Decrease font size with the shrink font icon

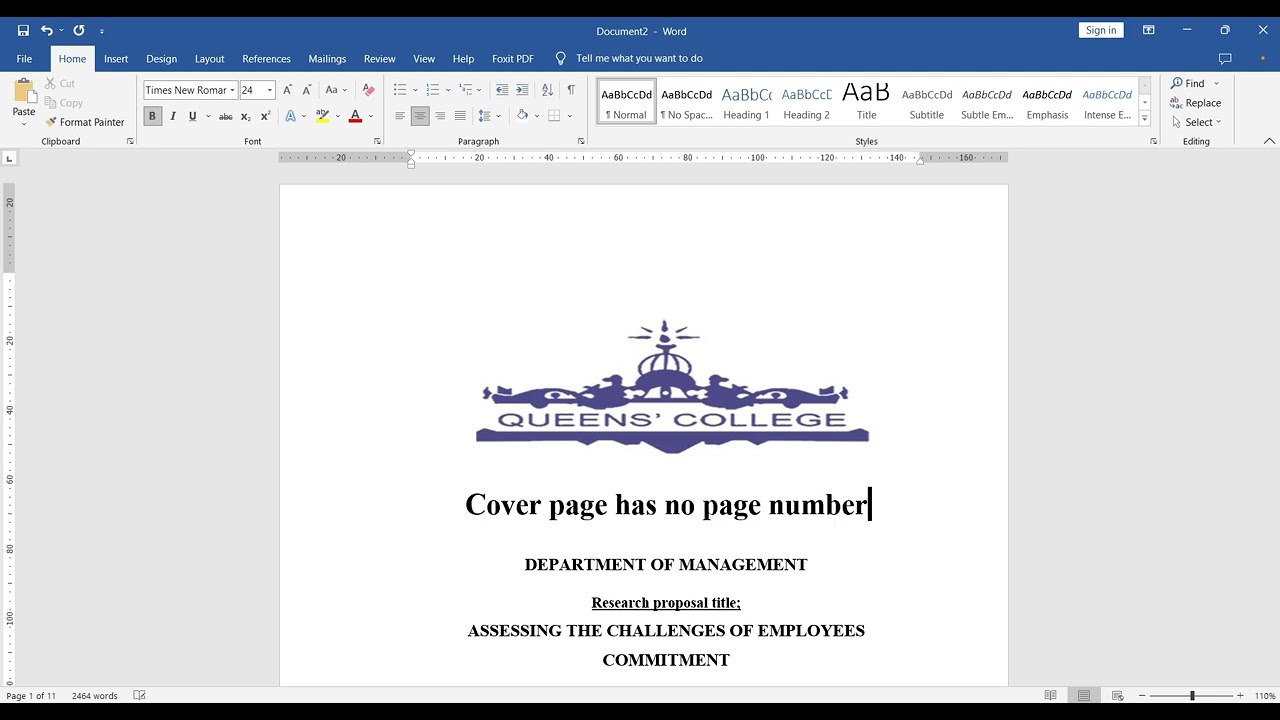coord(307,90)
